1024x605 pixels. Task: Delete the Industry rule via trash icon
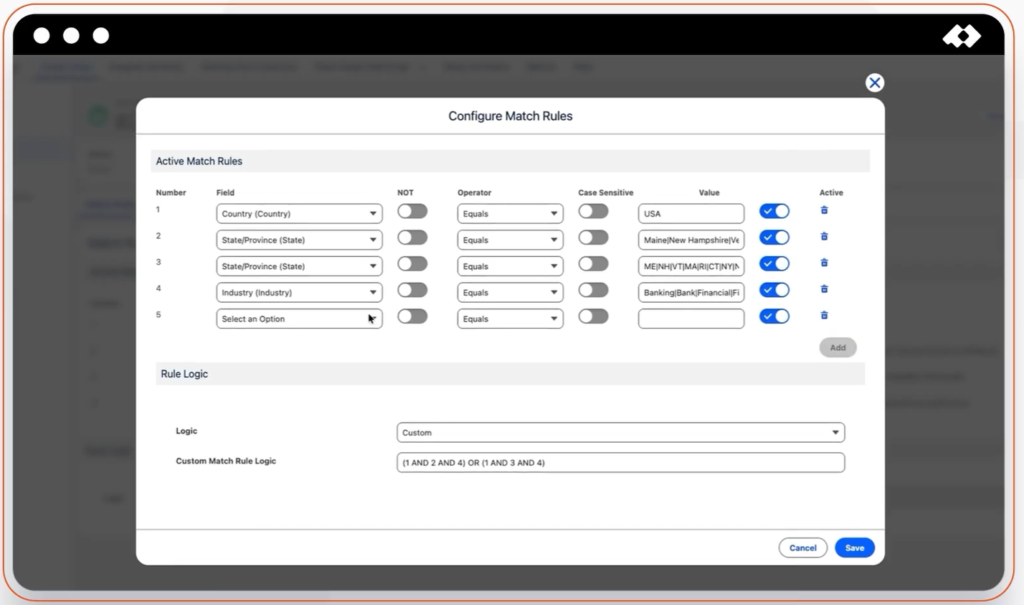point(824,289)
